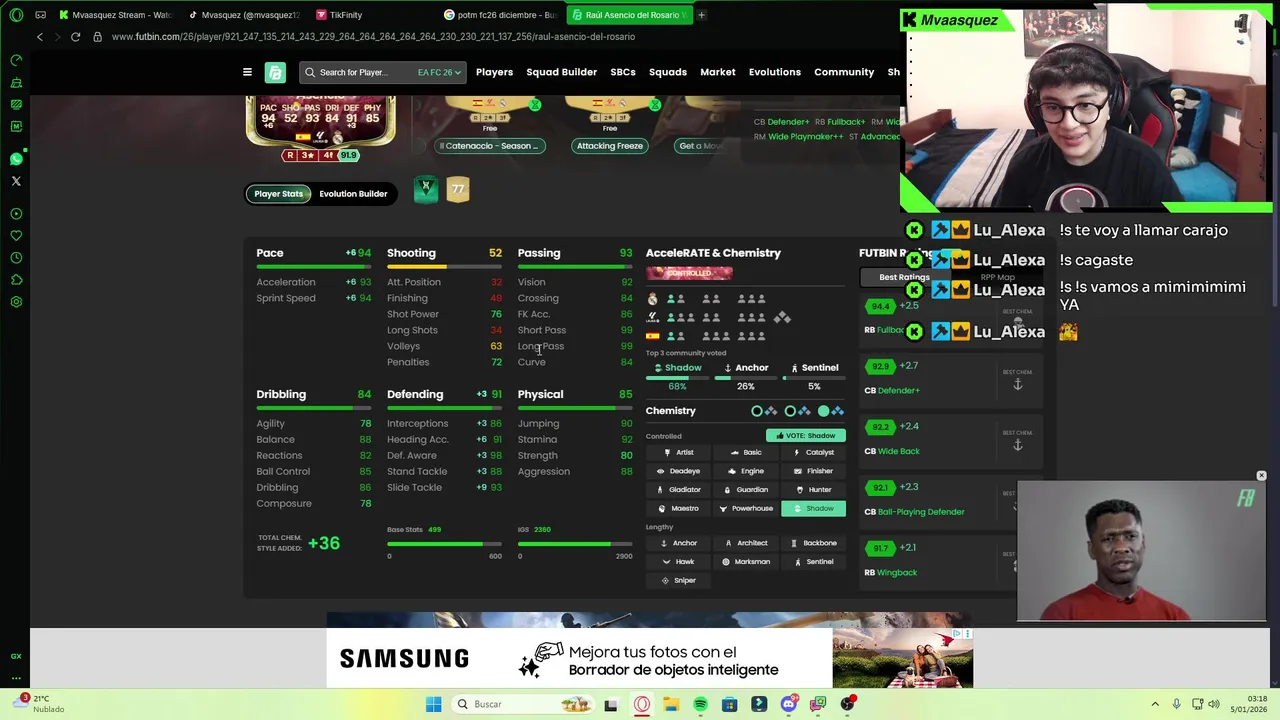Open the EA FC 26 game dropdown
Image resolution: width=1280 pixels, height=720 pixels.
[439, 72]
